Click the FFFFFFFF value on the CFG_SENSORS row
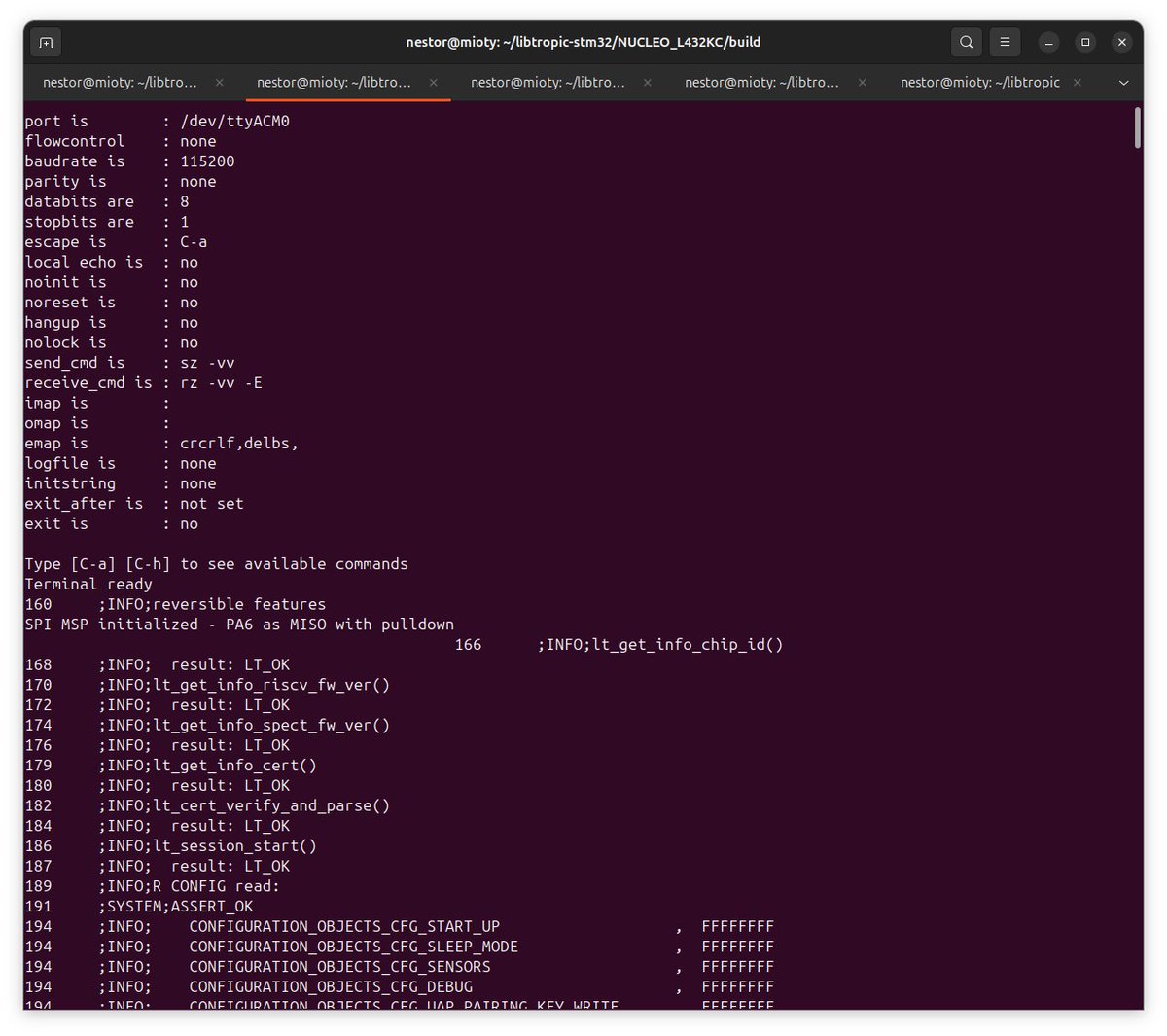 [738, 967]
